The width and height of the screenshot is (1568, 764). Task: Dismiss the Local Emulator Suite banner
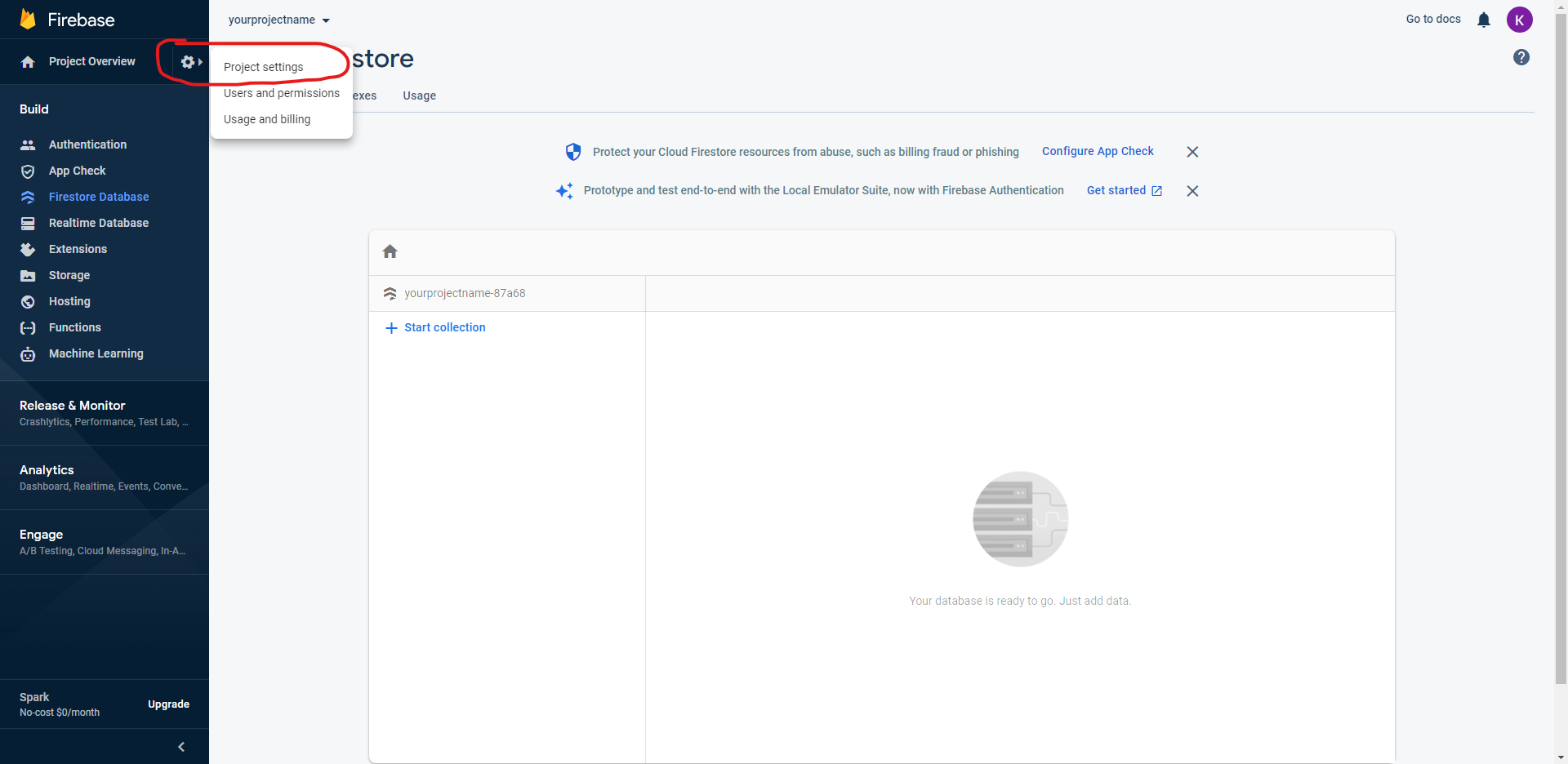(1192, 190)
